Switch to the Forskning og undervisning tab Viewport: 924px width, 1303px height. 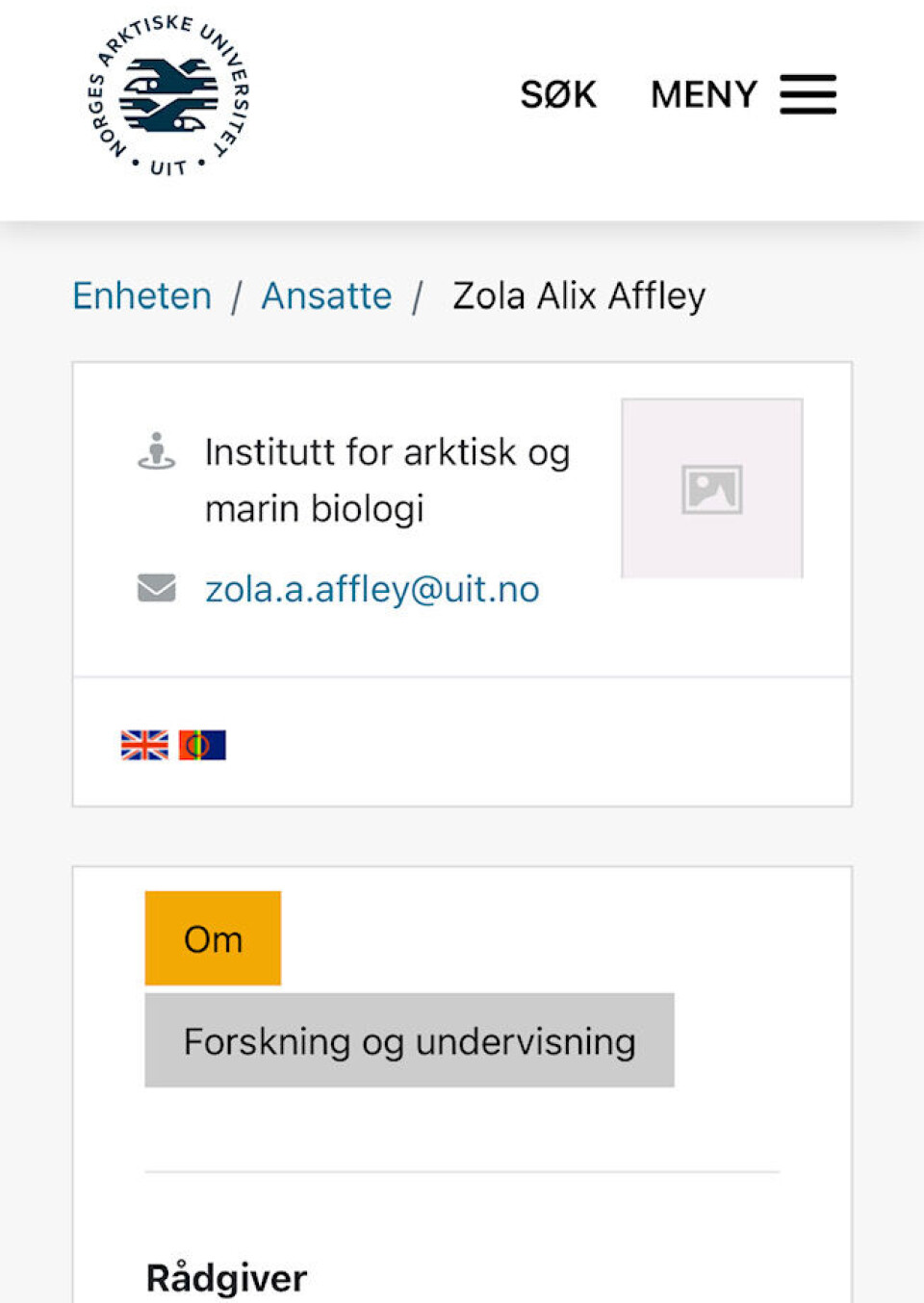point(409,1040)
